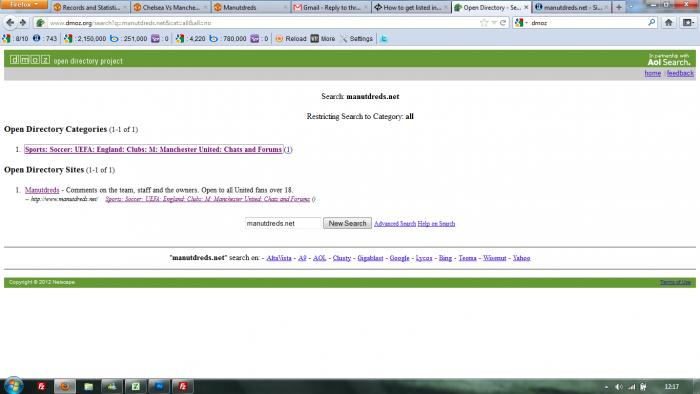This screenshot has width=700, height=394.
Task: Open the Twitter icon in the toolbar
Action: coord(384,39)
